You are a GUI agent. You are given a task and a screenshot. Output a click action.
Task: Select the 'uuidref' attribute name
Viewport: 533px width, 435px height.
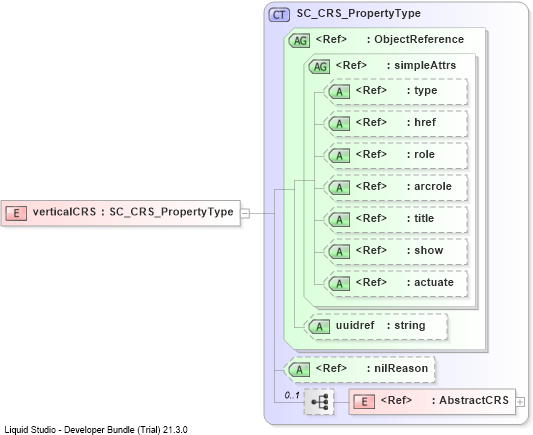pos(355,325)
